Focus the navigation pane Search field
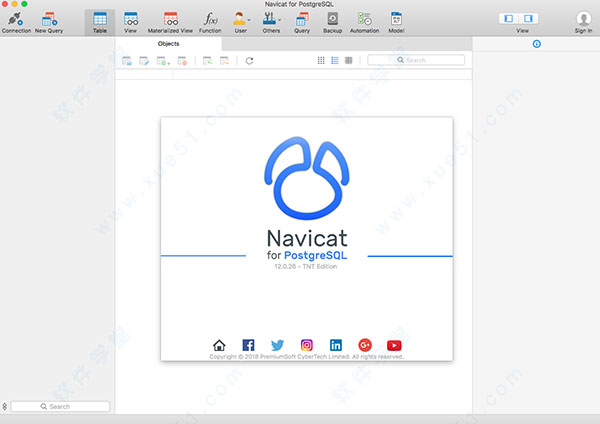The width and height of the screenshot is (600, 424). pos(60,406)
